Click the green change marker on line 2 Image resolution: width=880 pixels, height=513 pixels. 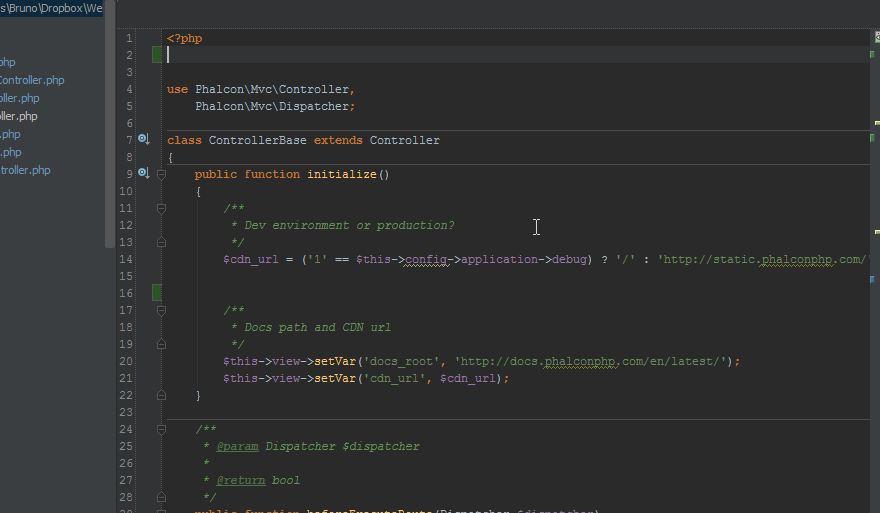tap(157, 55)
